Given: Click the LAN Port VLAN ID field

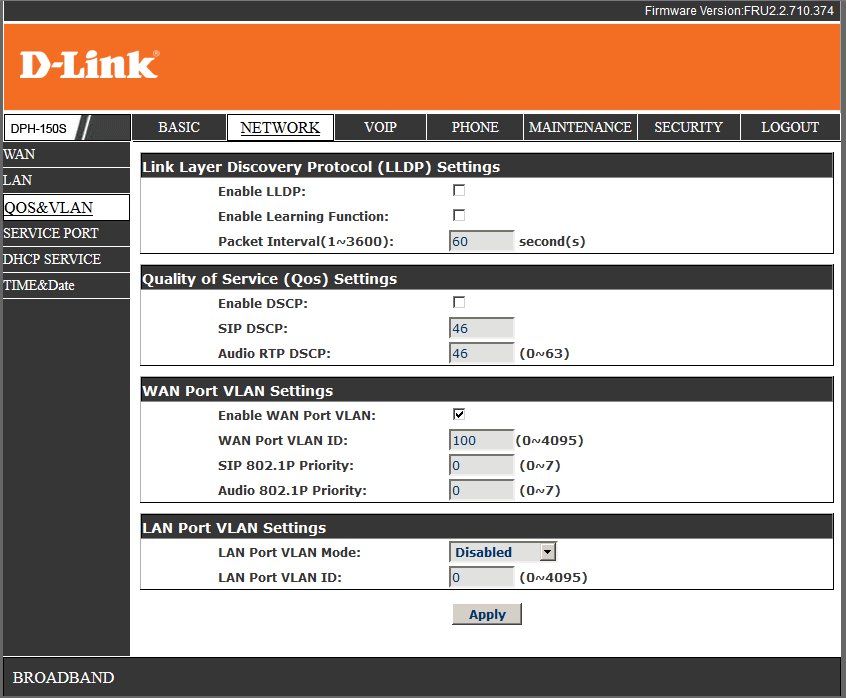Looking at the screenshot, I should tap(481, 577).
